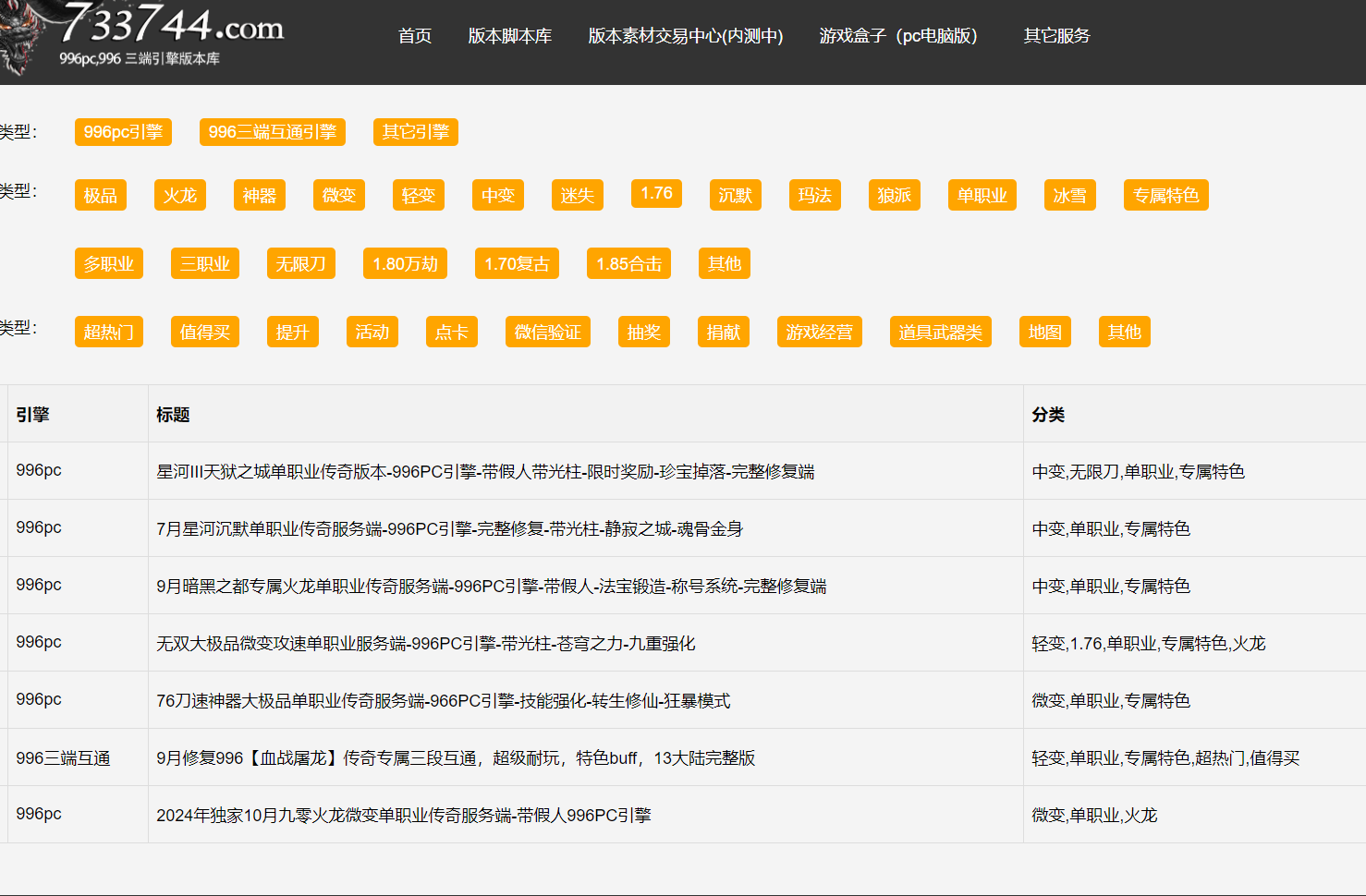The image size is (1366, 896).
Task: Select the 极品 category tag
Action: click(x=101, y=195)
